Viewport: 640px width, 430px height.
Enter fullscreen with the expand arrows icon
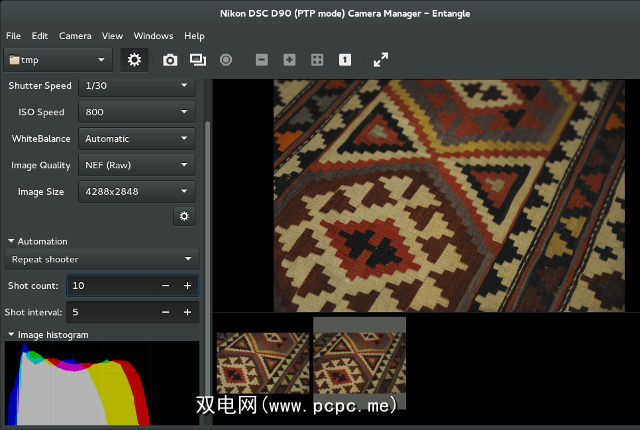(381, 60)
